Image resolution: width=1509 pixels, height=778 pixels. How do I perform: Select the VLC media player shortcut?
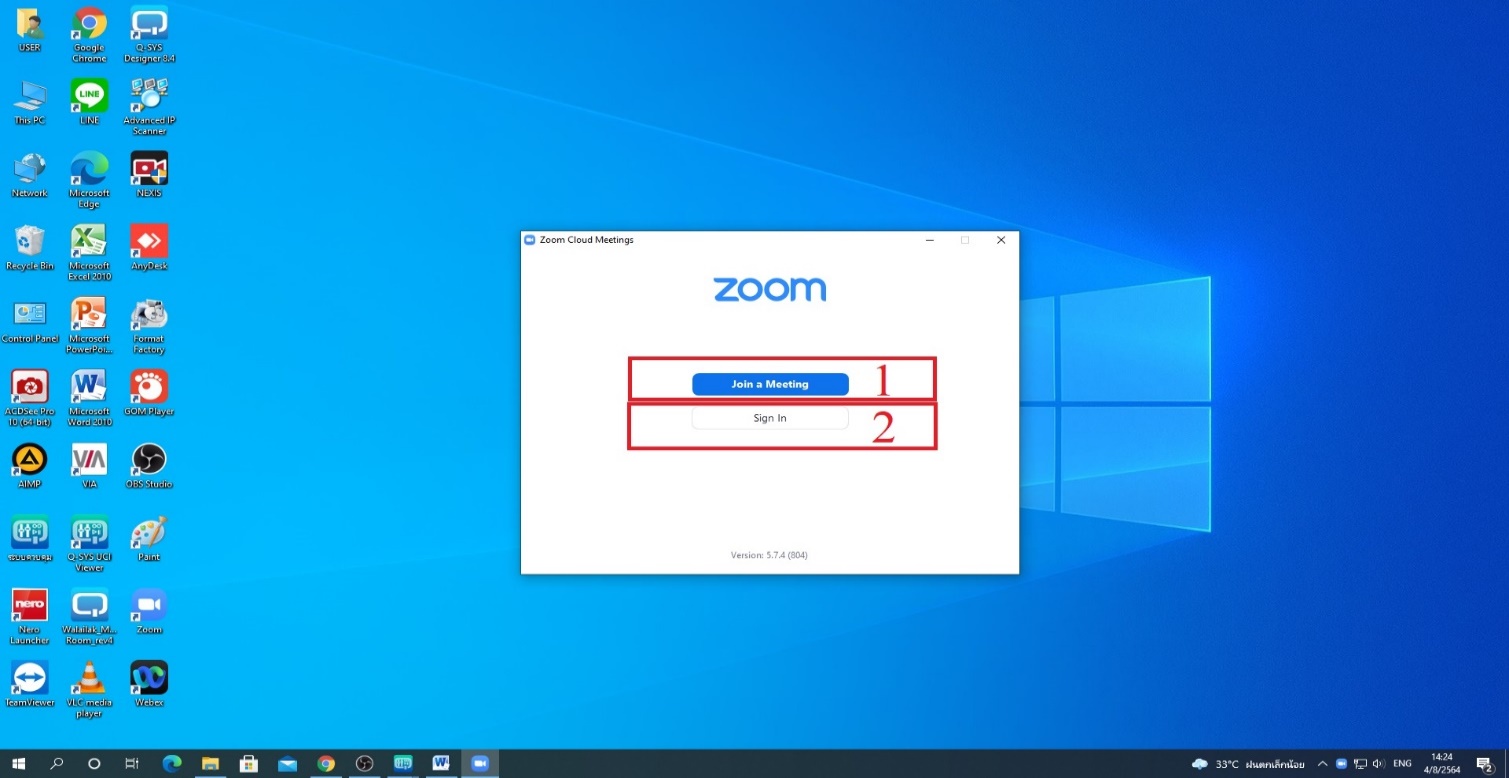(x=89, y=690)
